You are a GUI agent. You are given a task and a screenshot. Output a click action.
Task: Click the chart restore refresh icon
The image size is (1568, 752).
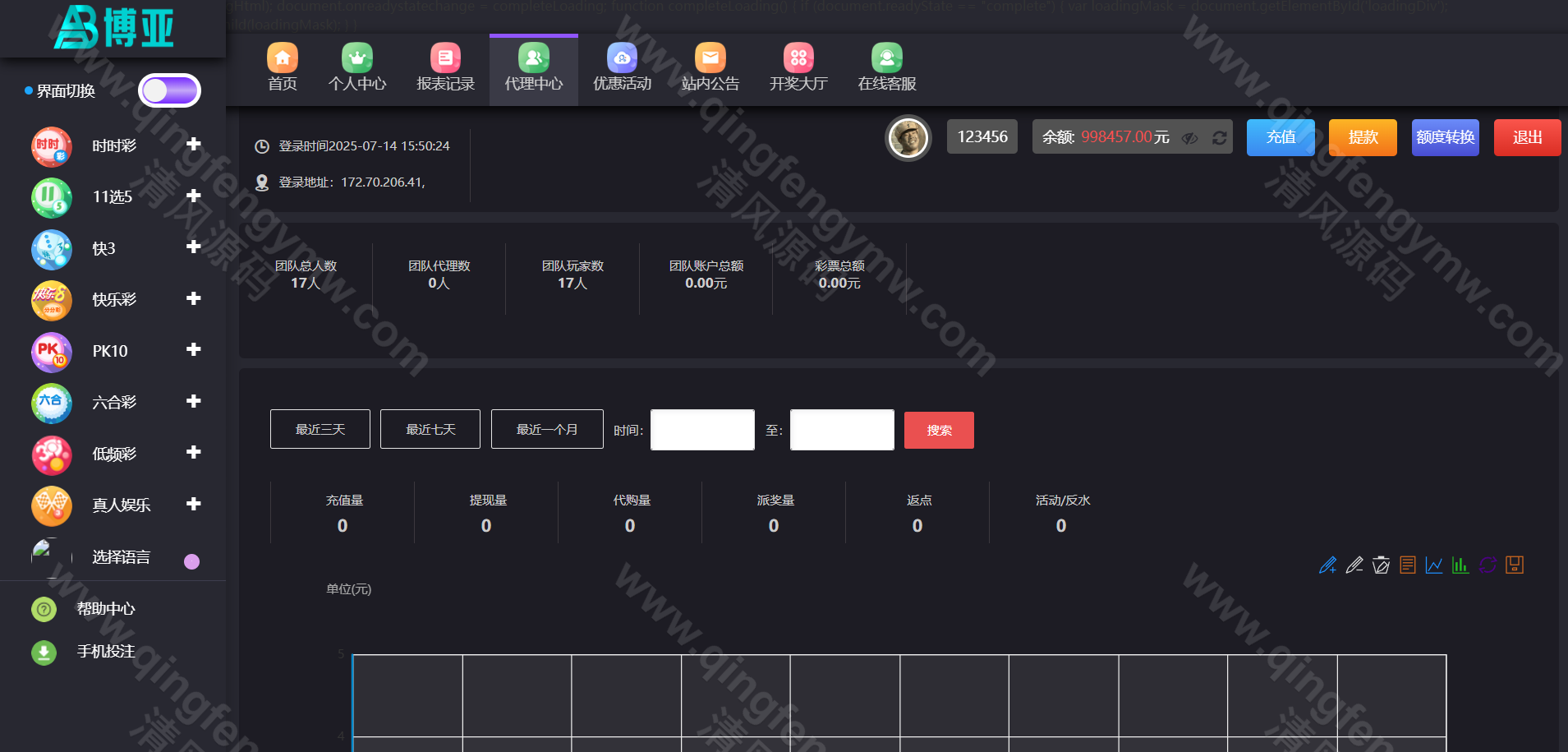pos(1488,565)
